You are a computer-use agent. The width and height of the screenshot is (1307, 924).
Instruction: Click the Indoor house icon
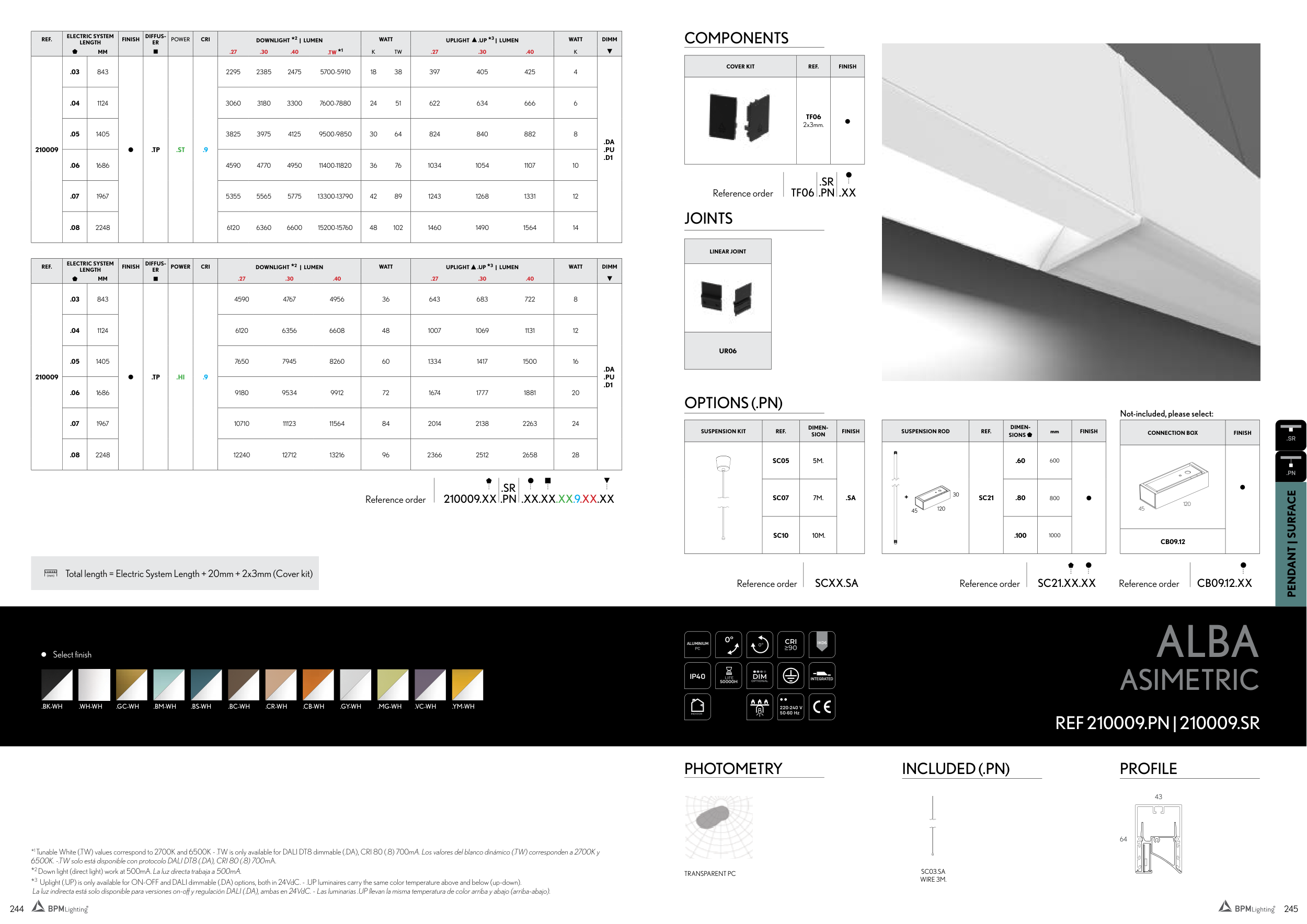697,707
